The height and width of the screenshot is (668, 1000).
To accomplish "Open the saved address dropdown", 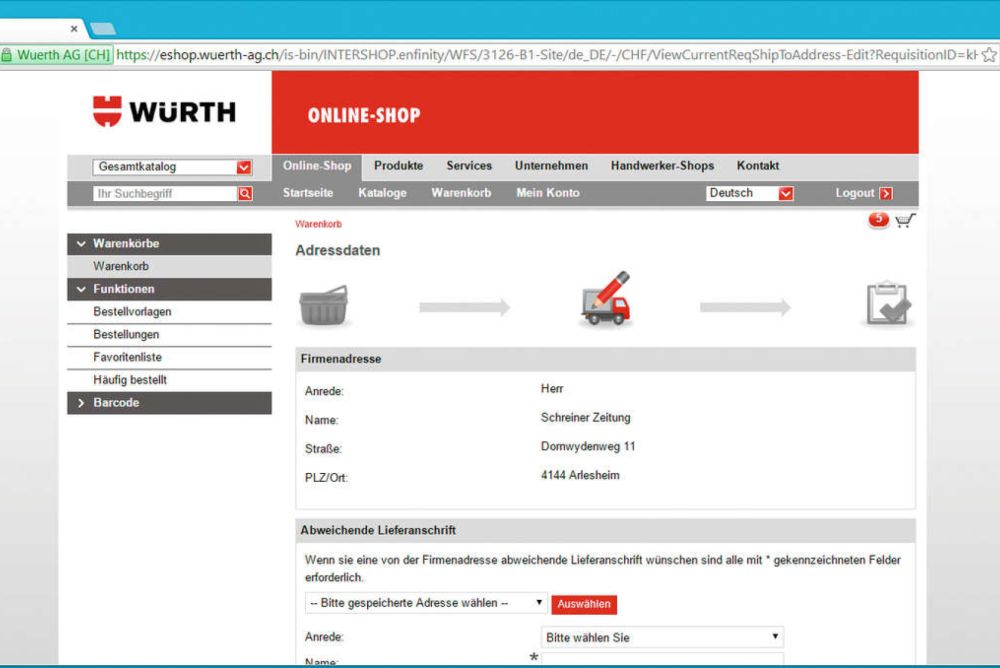I will (x=426, y=603).
